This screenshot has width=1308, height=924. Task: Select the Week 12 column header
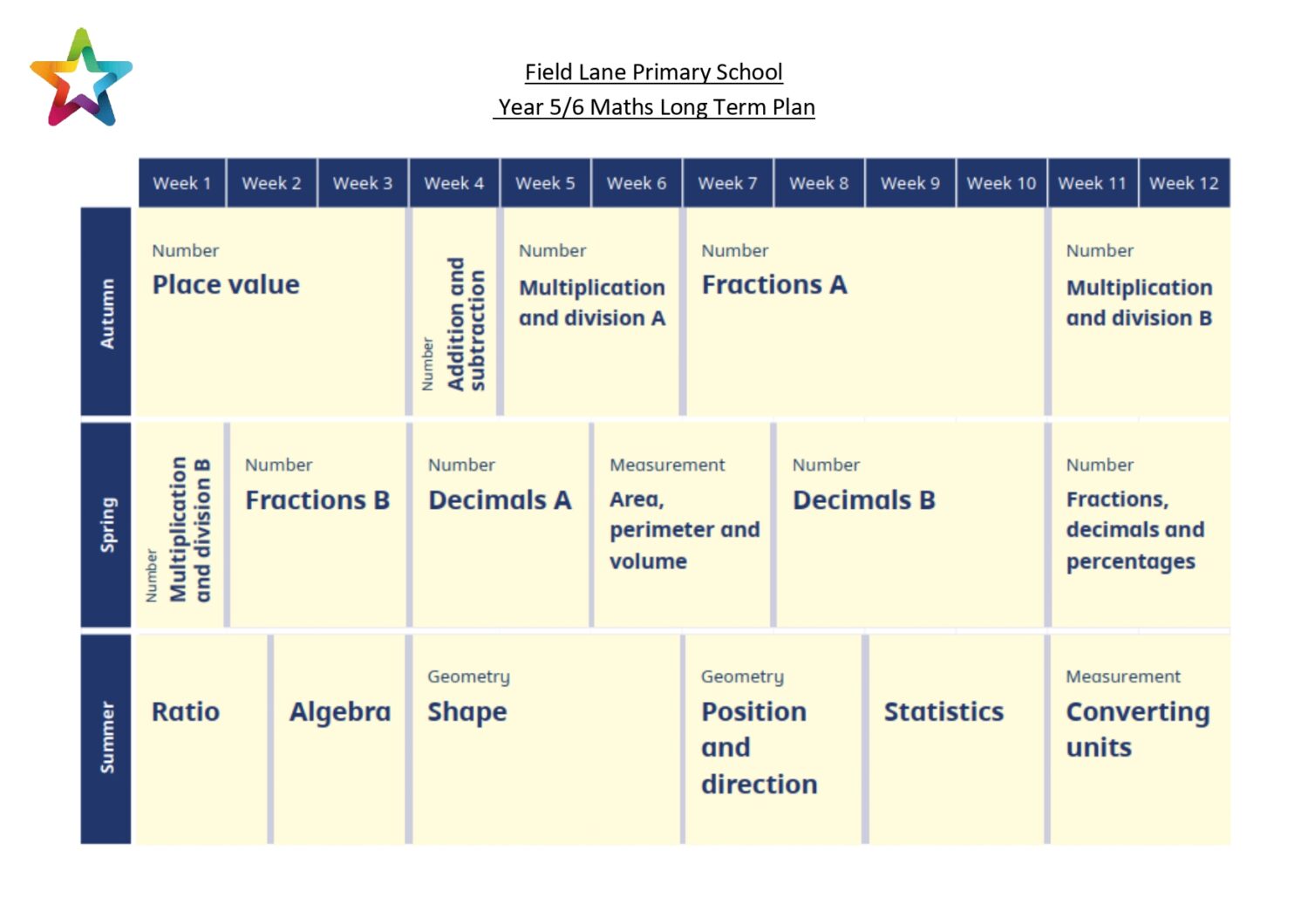[x=1184, y=183]
